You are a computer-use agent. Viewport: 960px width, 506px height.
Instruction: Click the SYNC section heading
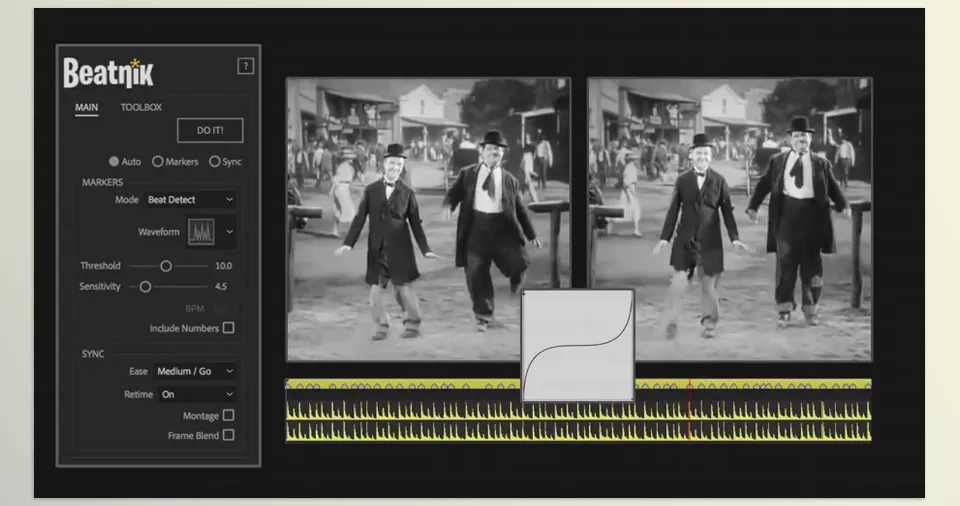tap(93, 354)
